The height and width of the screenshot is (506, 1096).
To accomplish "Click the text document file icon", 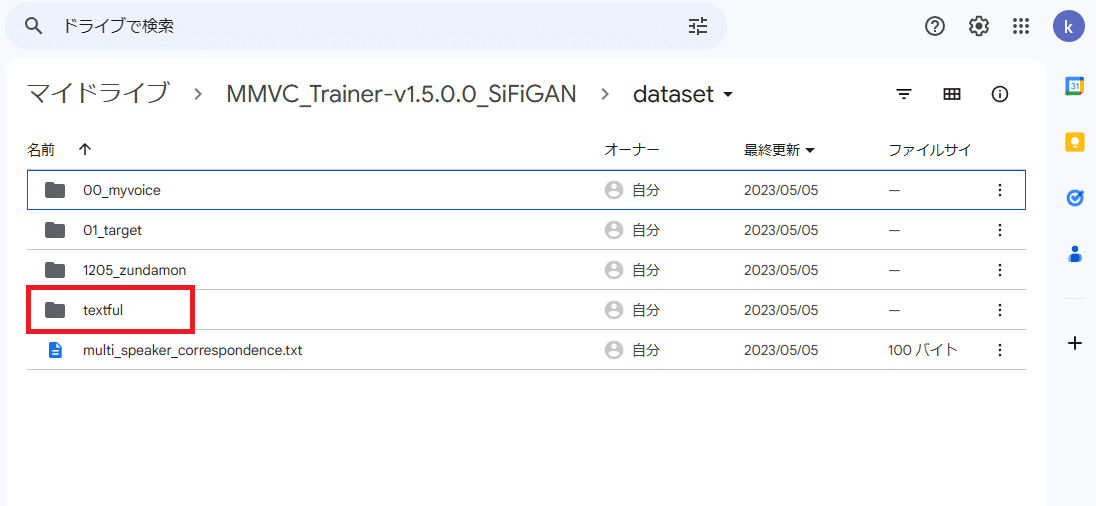I will coord(55,350).
